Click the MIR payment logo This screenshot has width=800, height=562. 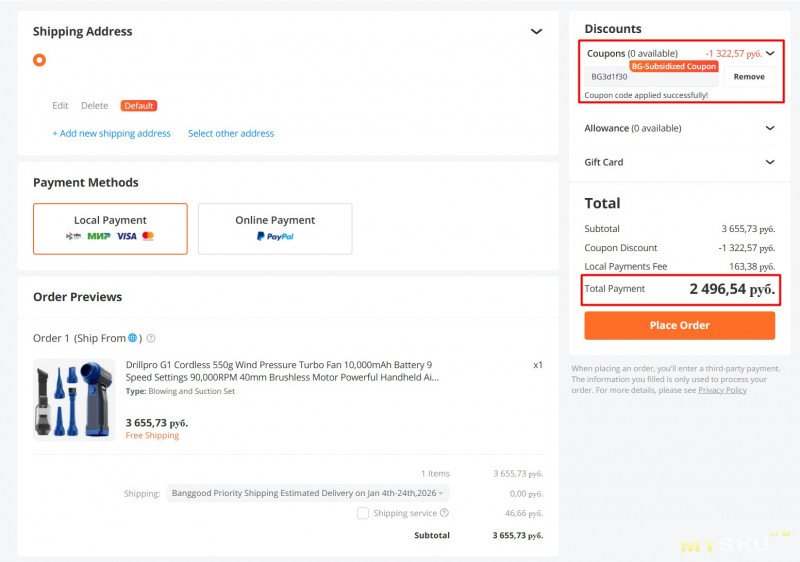point(98,236)
